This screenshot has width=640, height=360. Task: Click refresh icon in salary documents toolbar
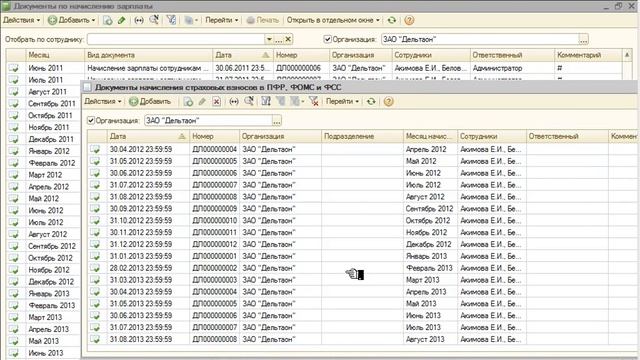(x=392, y=20)
